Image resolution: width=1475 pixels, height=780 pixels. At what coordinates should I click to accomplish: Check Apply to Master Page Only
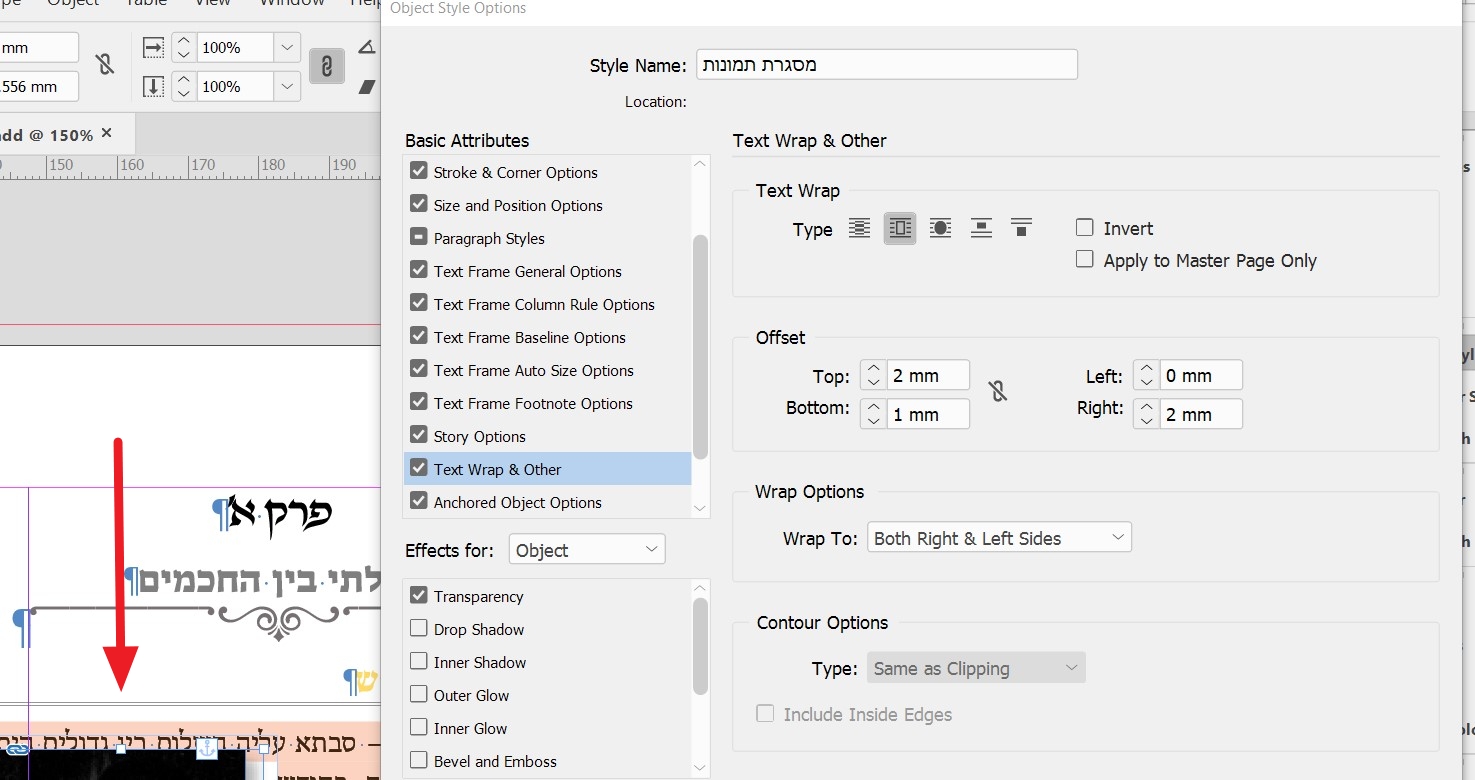point(1085,260)
